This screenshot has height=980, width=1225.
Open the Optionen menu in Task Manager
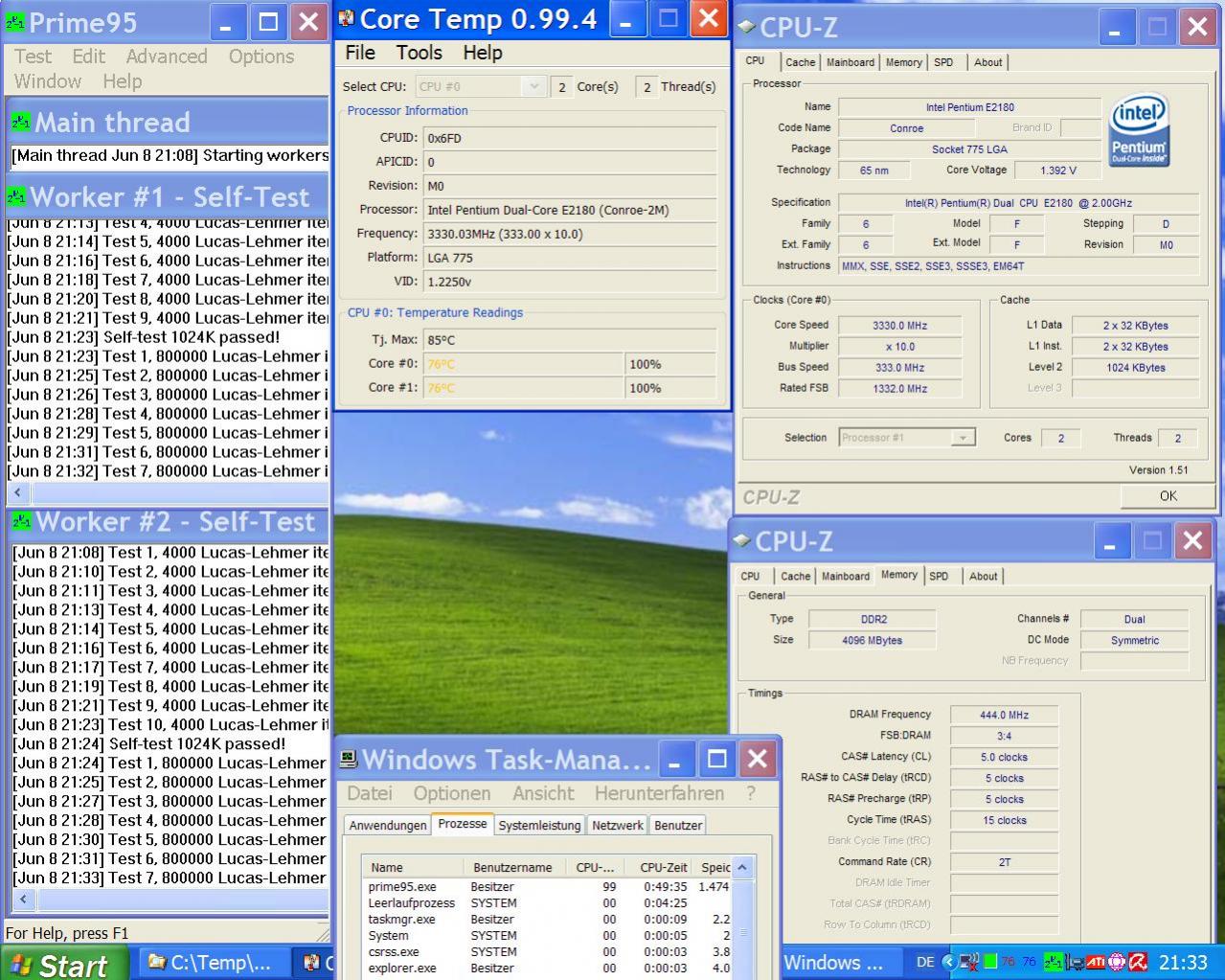pyautogui.click(x=452, y=793)
